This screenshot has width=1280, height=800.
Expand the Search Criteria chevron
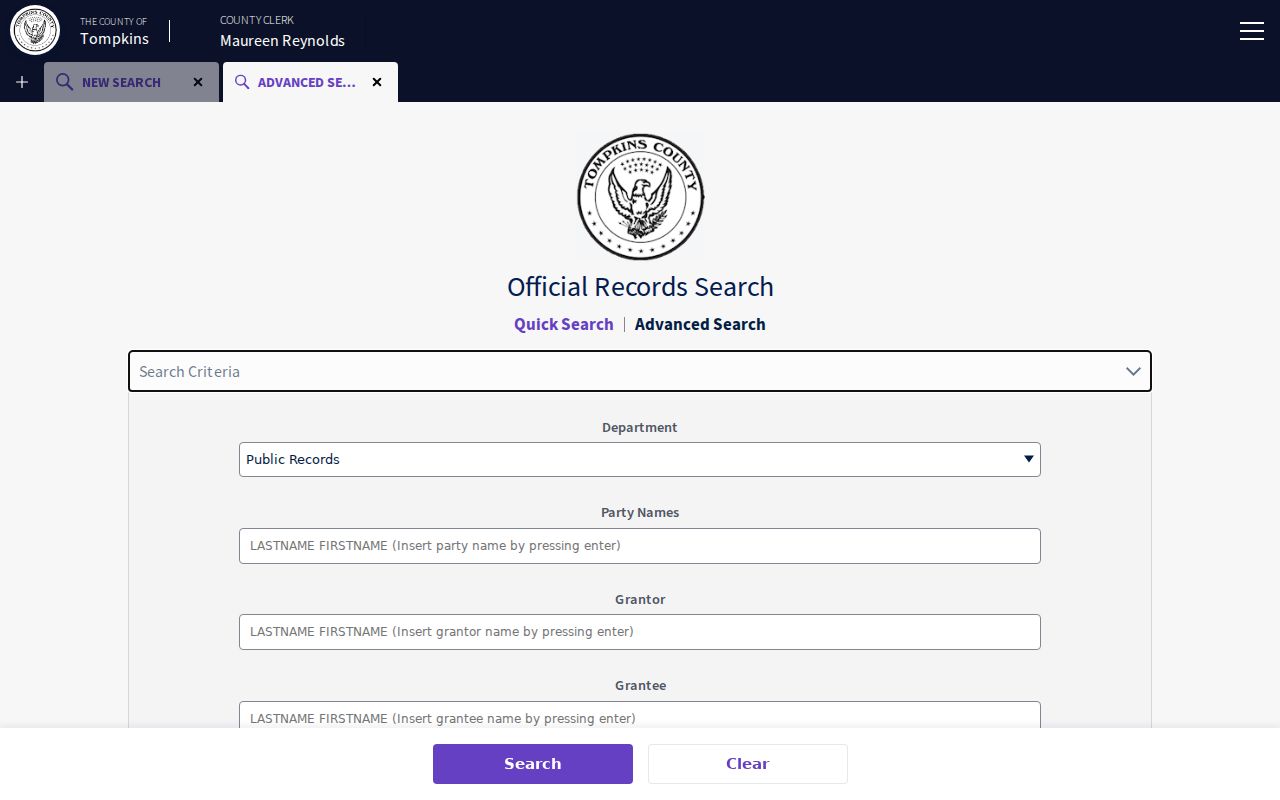(1133, 371)
